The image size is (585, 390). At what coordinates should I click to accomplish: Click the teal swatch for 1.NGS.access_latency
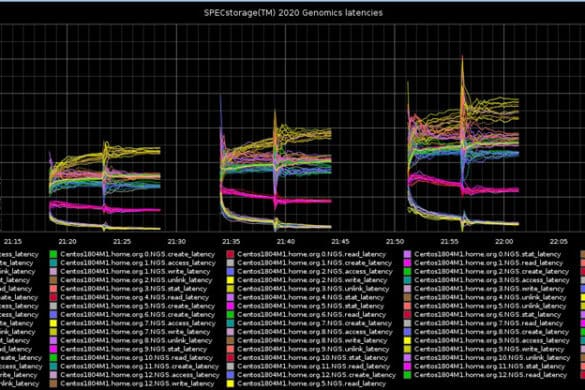(53, 263)
